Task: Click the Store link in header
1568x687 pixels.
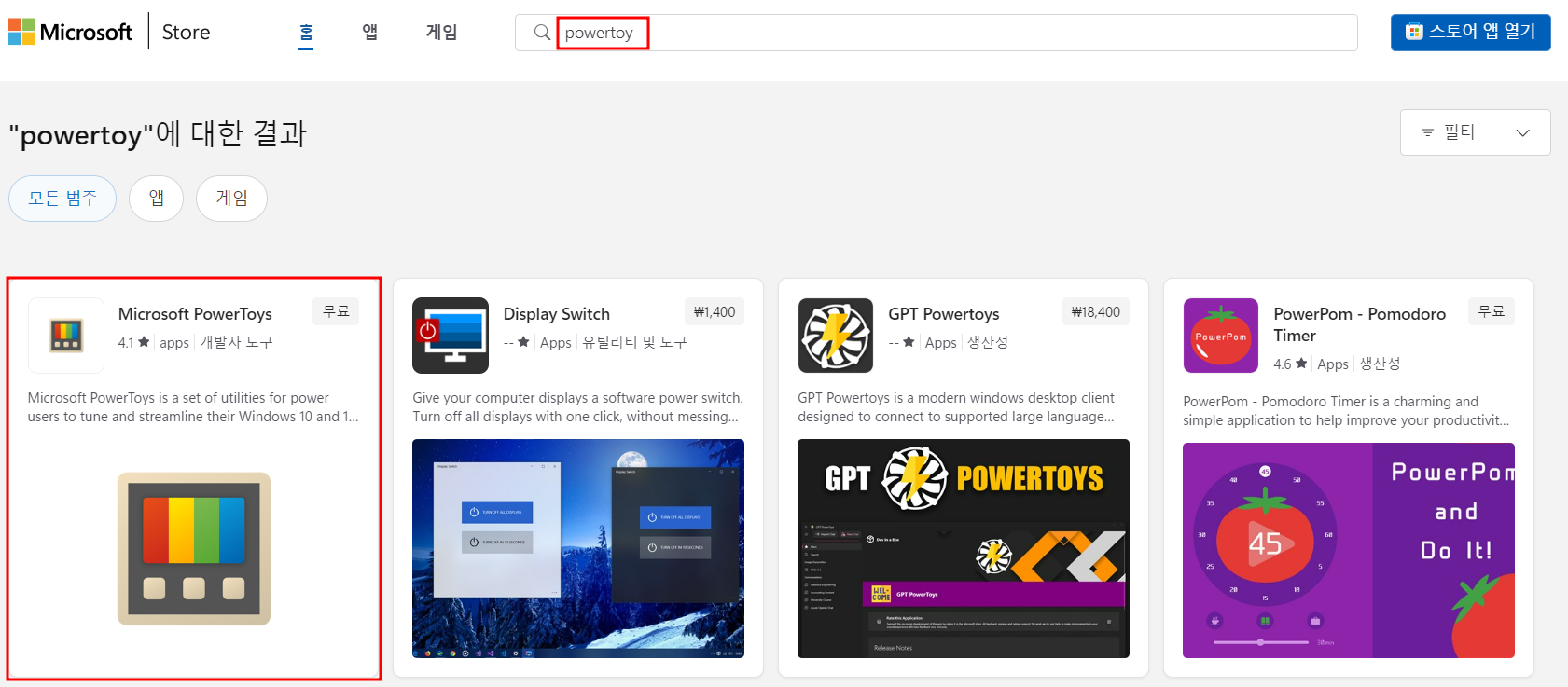Action: click(x=186, y=33)
